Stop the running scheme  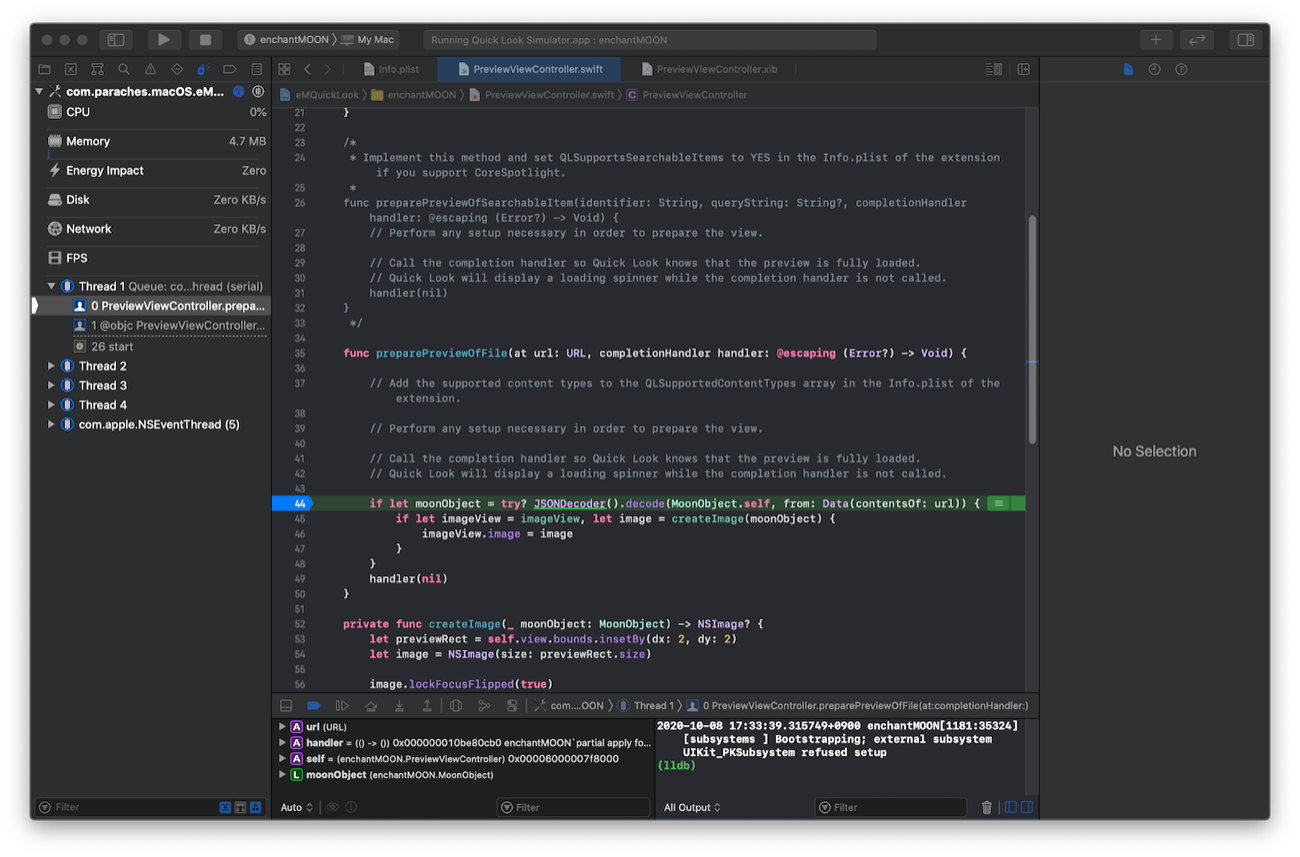tap(205, 40)
